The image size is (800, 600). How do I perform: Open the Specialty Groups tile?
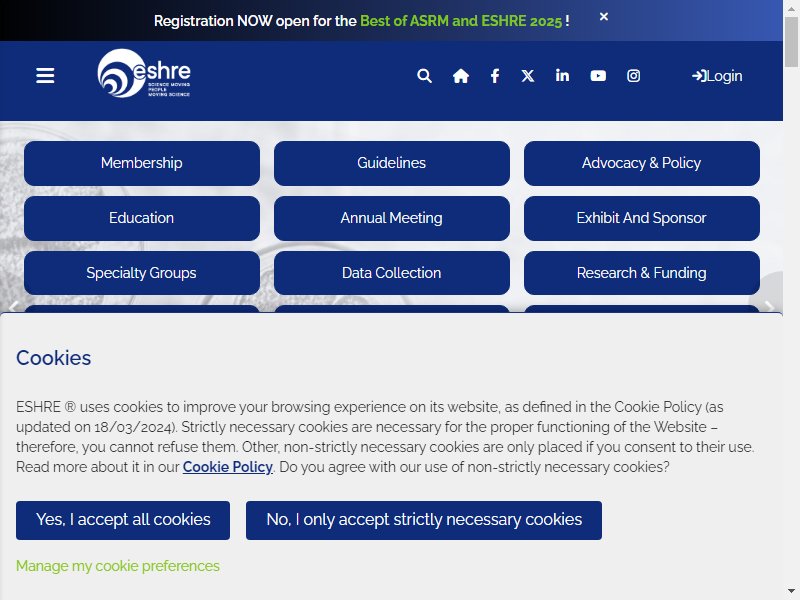point(142,273)
